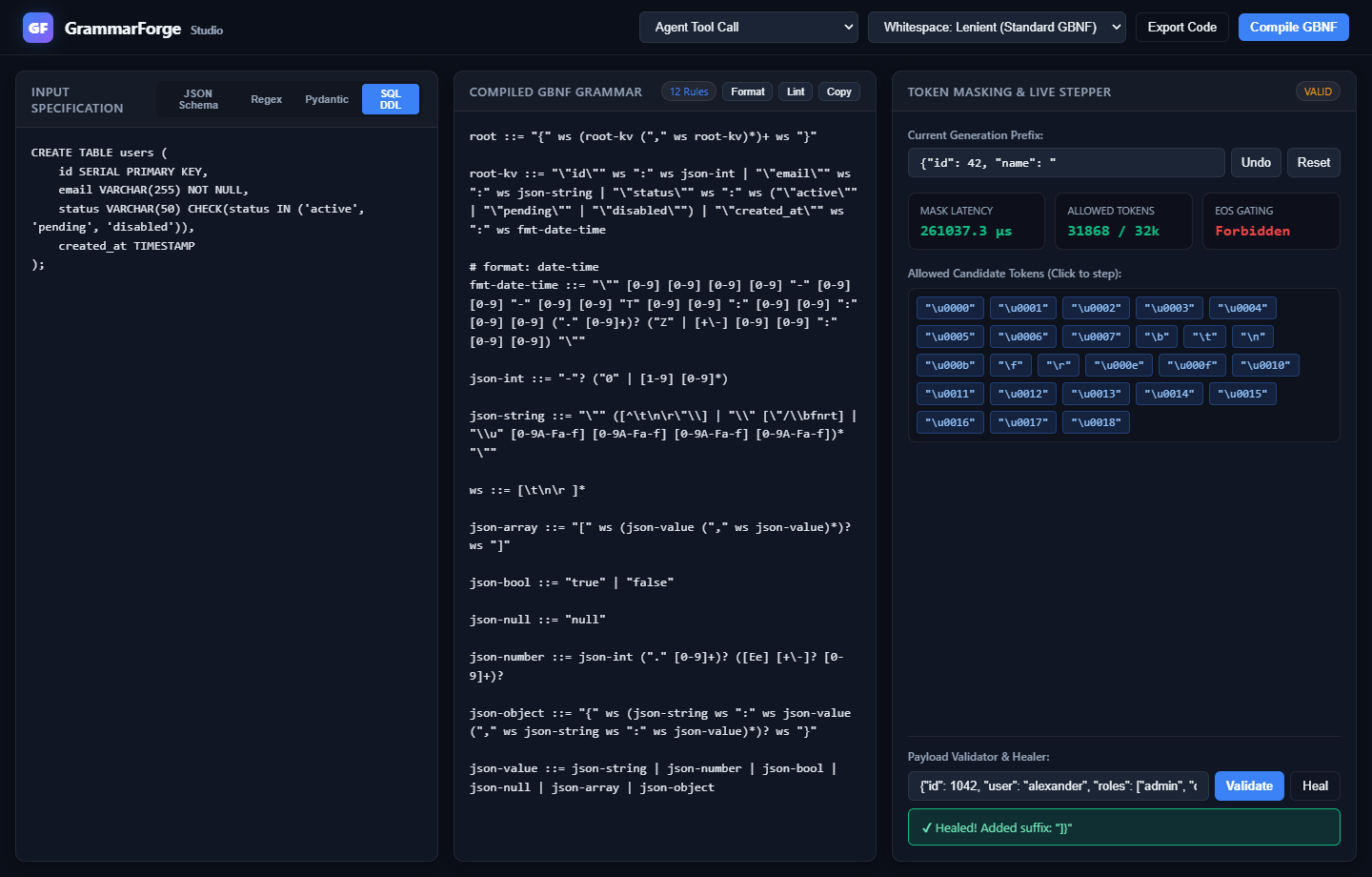The width and height of the screenshot is (1372, 877).
Task: Validate the payload JSON
Action: pos(1249,785)
